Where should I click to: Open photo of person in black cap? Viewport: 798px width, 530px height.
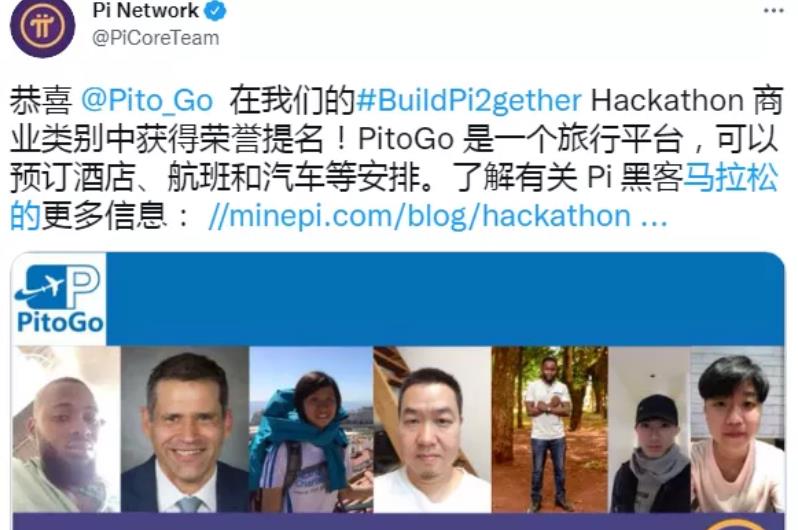(649, 429)
